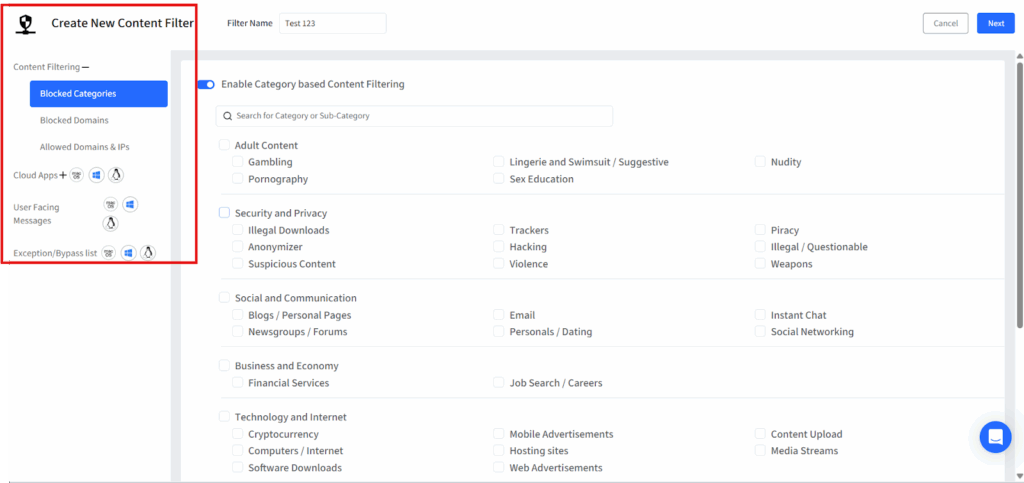
Task: Collapse the Content Filtering section
Action: point(85,67)
